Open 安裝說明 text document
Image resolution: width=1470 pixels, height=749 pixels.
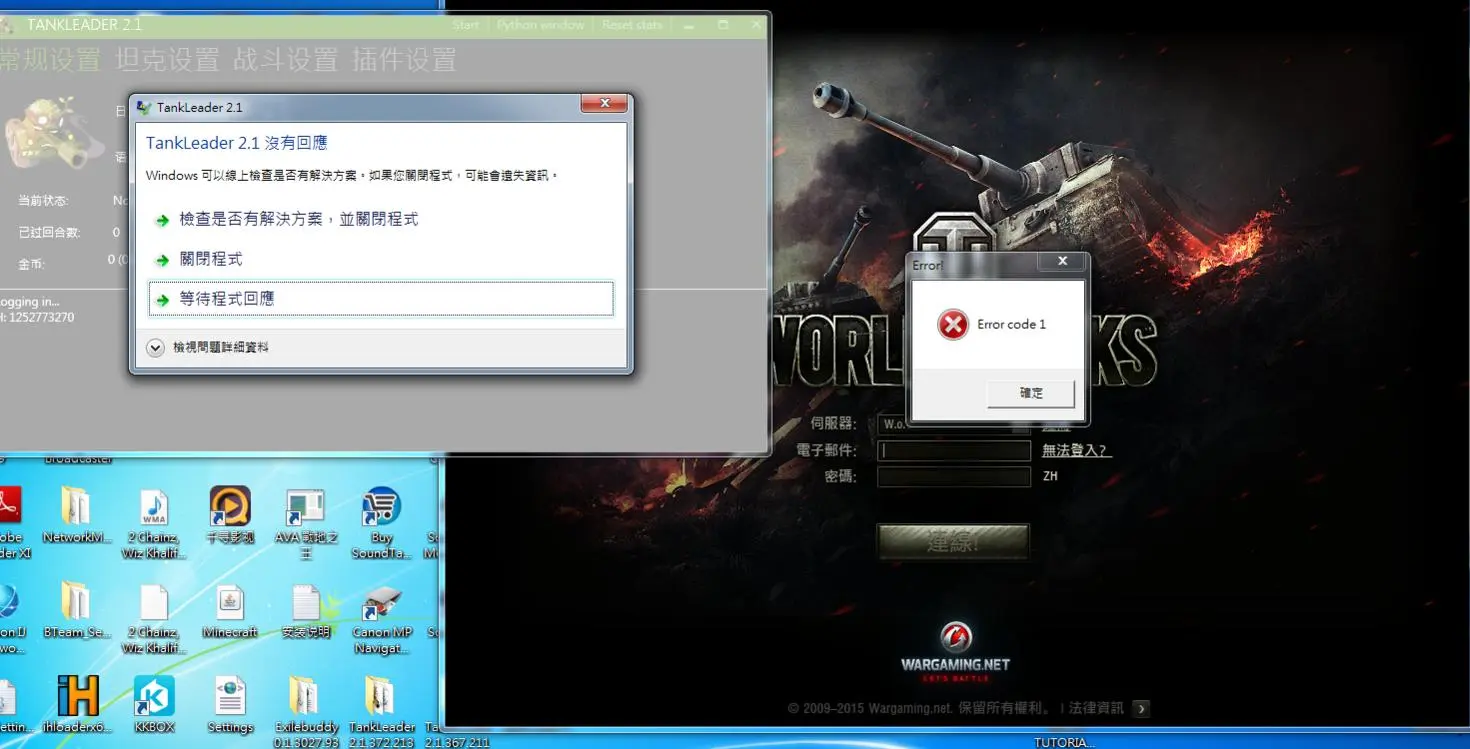[x=306, y=610]
